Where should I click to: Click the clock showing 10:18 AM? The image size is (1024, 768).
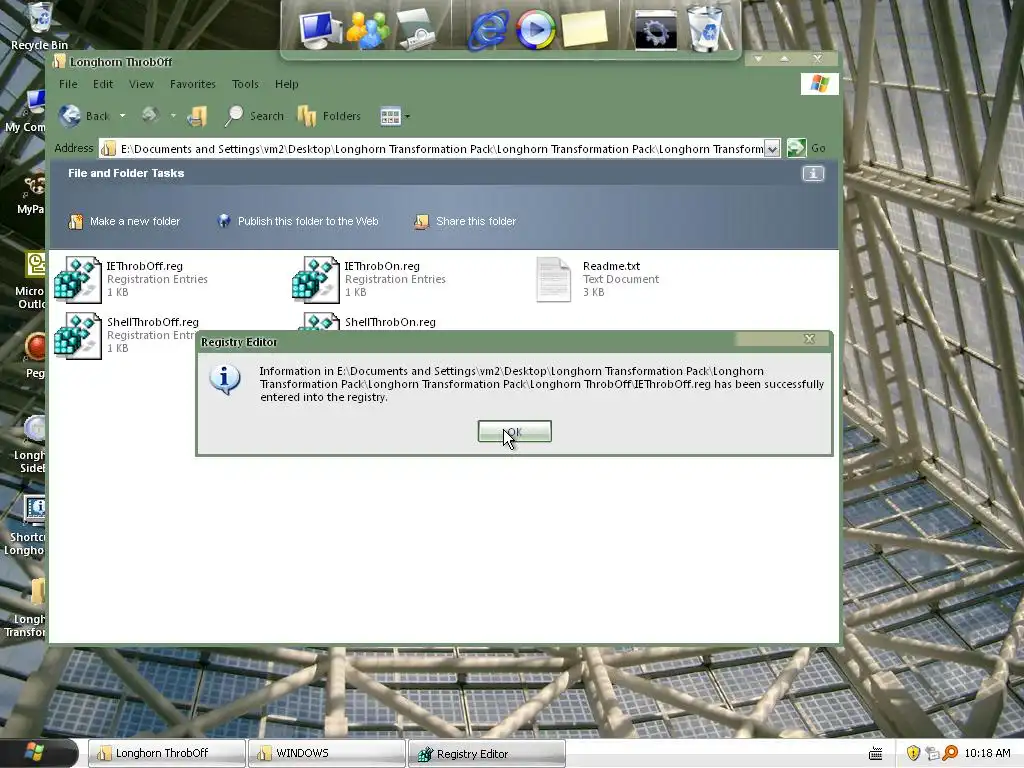(987, 753)
